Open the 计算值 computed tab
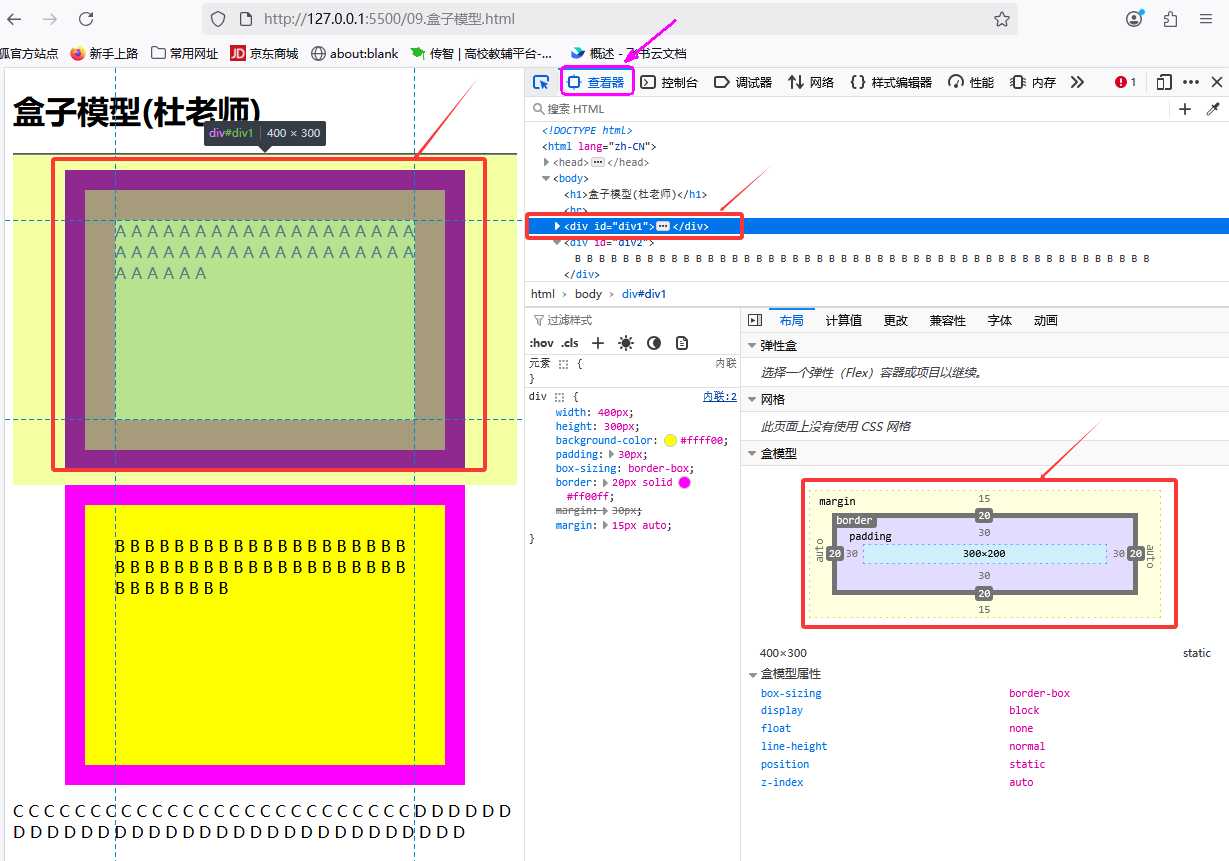1229x861 pixels. coord(843,320)
